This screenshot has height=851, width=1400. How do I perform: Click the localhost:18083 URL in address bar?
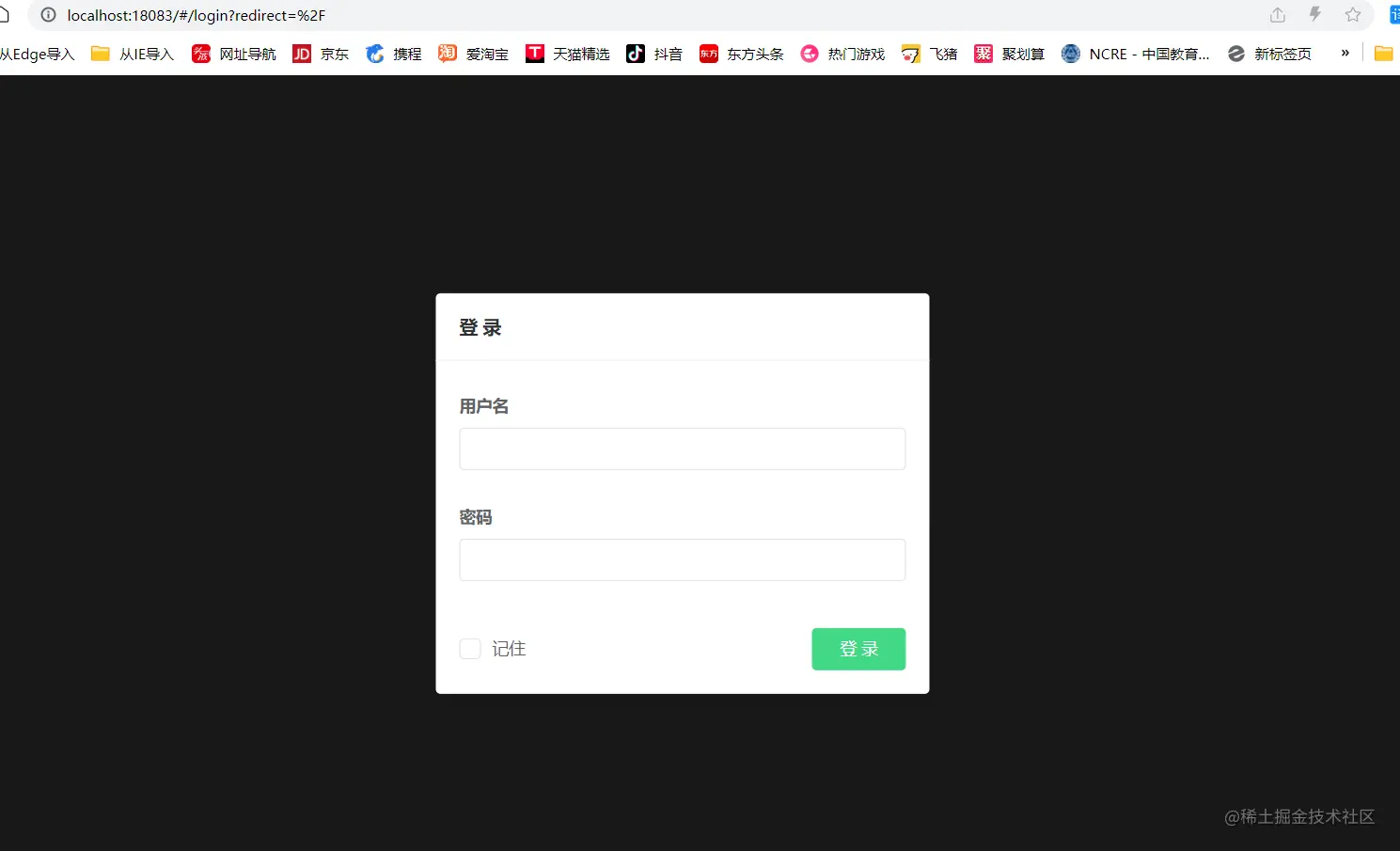click(x=196, y=15)
